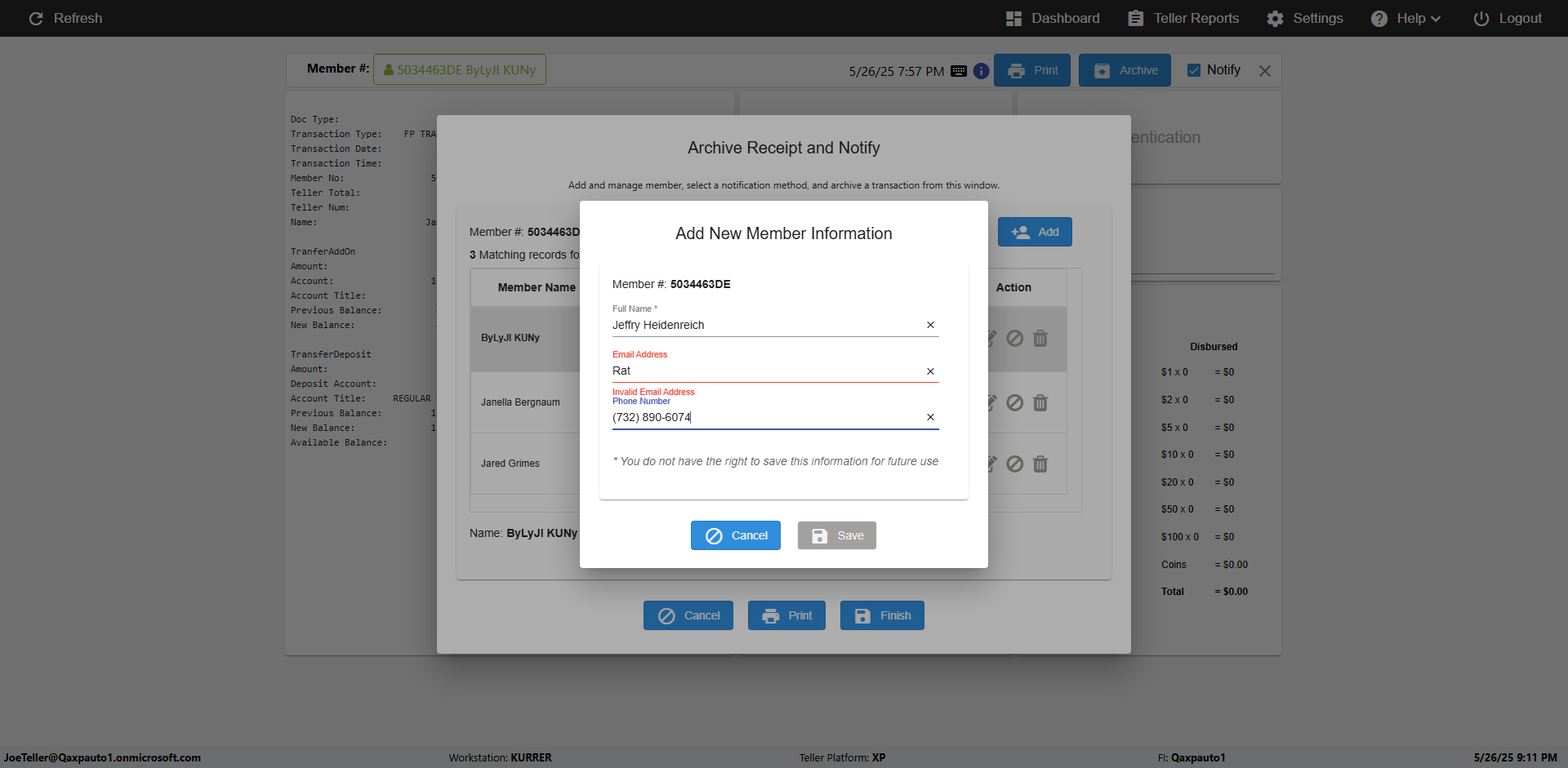The height and width of the screenshot is (768, 1568).
Task: Click Workstation: KURRER in status bar
Action: click(500, 757)
